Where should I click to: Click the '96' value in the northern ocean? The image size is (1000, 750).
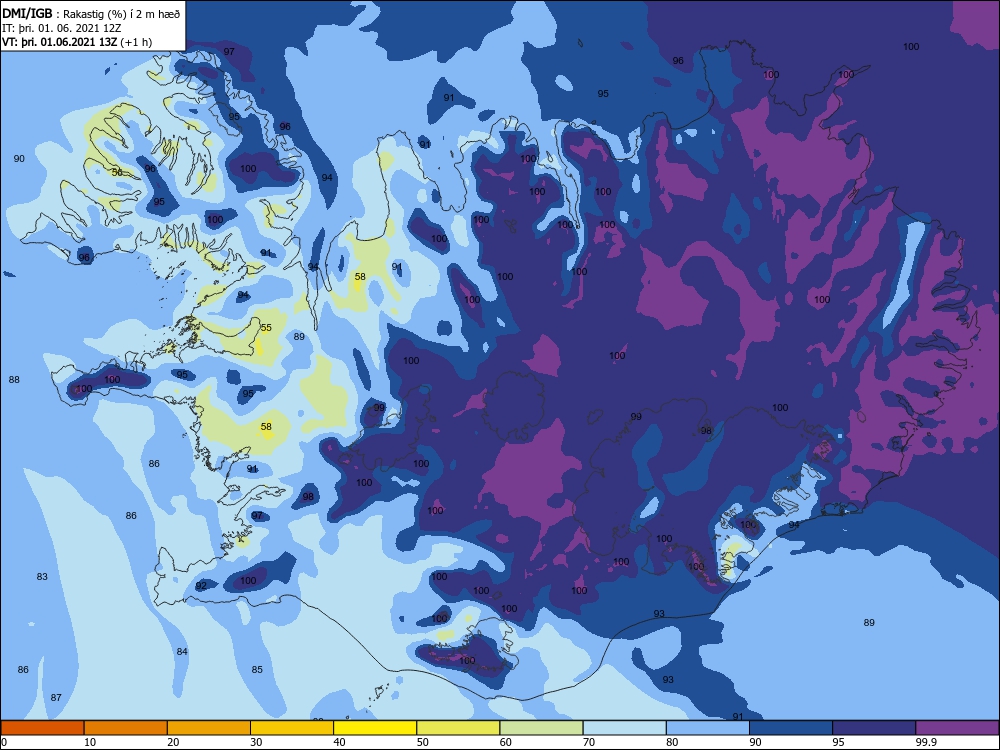[678, 61]
